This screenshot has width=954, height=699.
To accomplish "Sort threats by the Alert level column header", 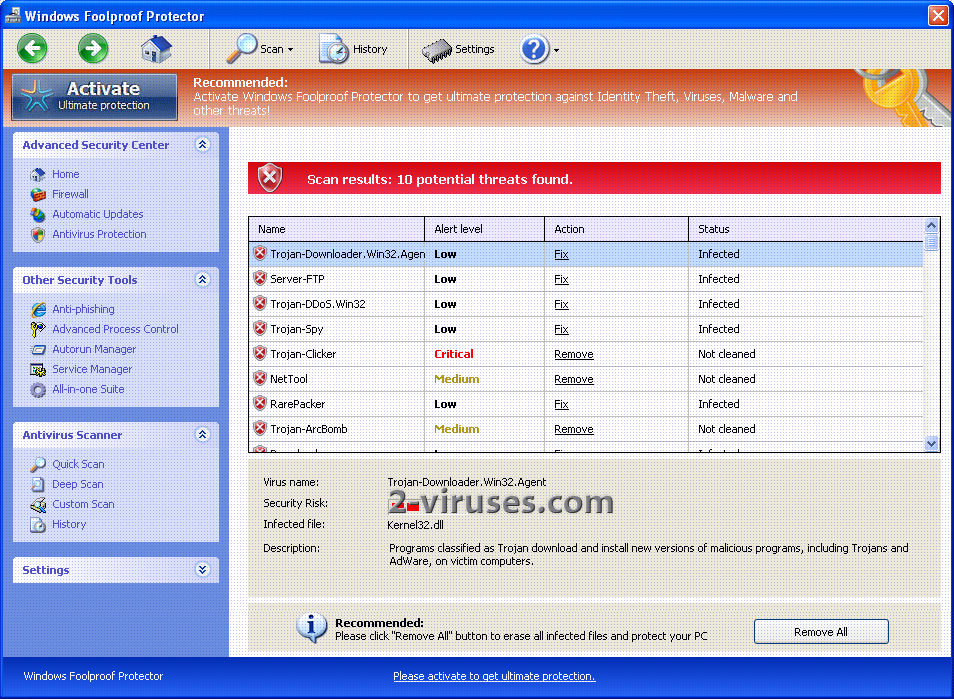I will (484, 229).
